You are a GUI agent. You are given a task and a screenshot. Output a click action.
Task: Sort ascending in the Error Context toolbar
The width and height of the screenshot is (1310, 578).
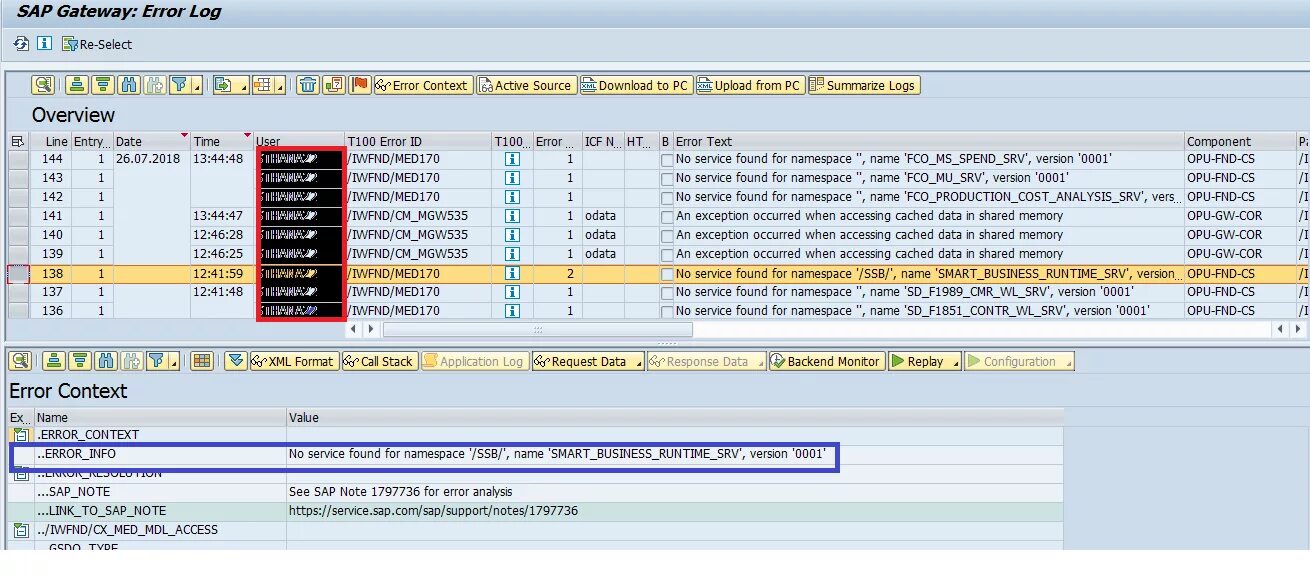[x=55, y=361]
